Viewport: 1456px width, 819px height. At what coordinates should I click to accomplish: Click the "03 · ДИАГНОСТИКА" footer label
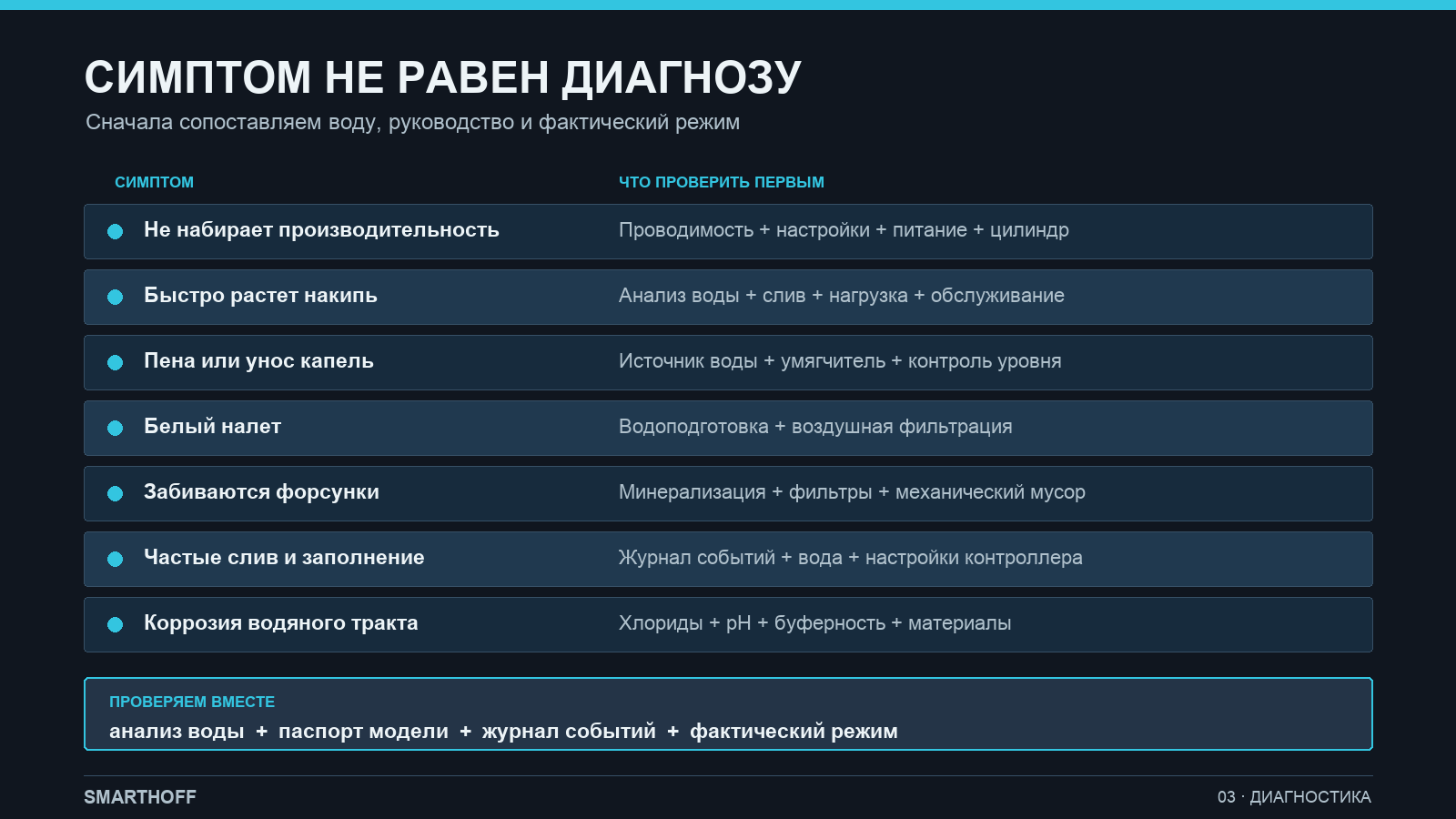point(1294,797)
